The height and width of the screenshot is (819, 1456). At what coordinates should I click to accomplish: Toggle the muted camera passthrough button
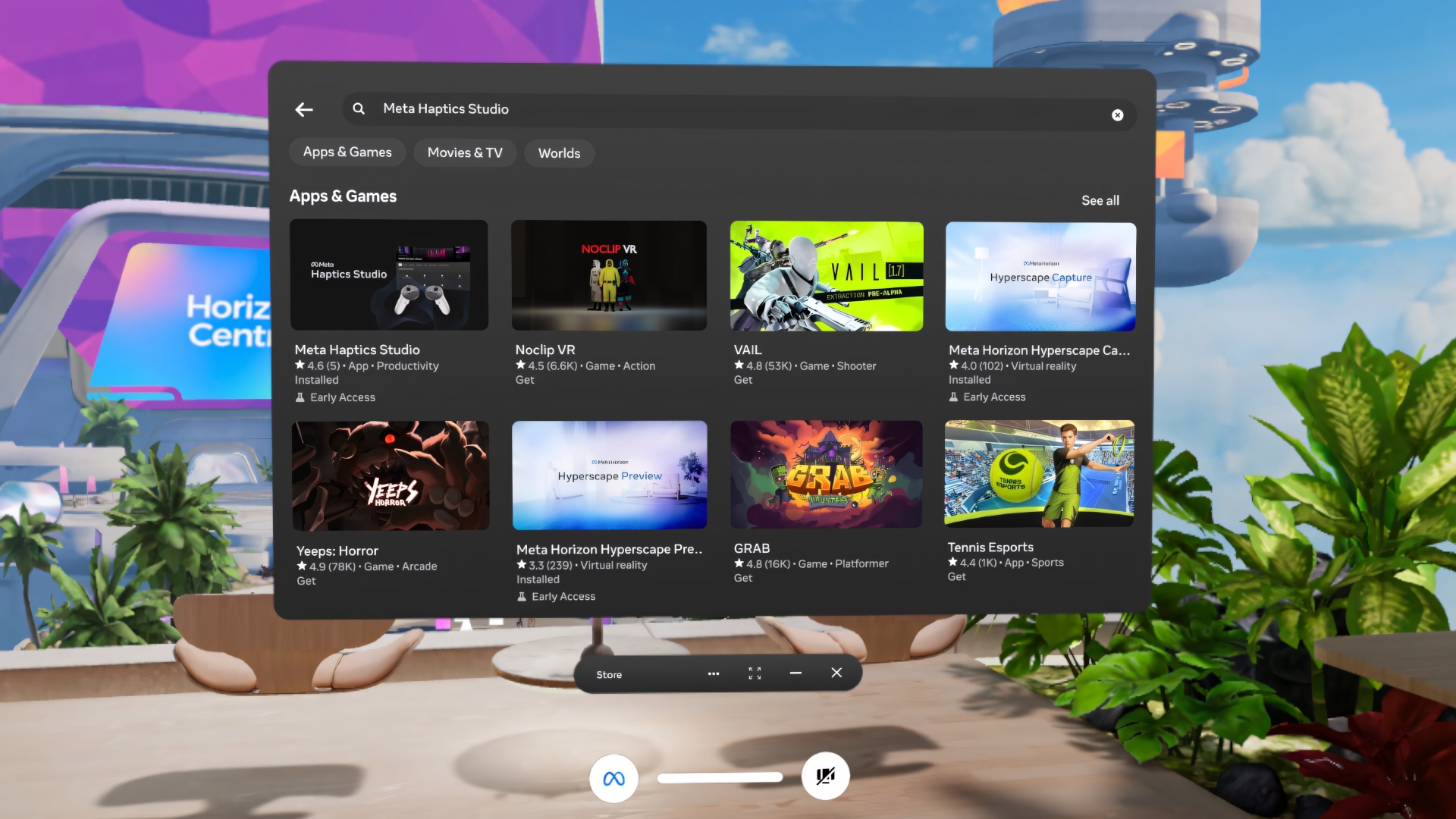825,776
